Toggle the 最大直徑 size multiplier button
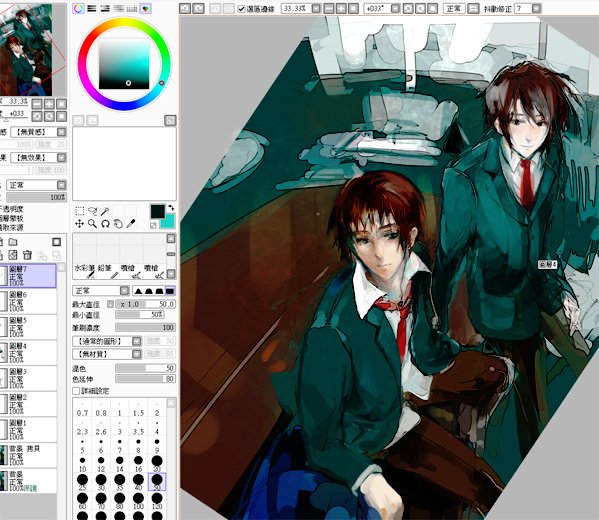Screen dimensions: 599x520 [x=110, y=304]
